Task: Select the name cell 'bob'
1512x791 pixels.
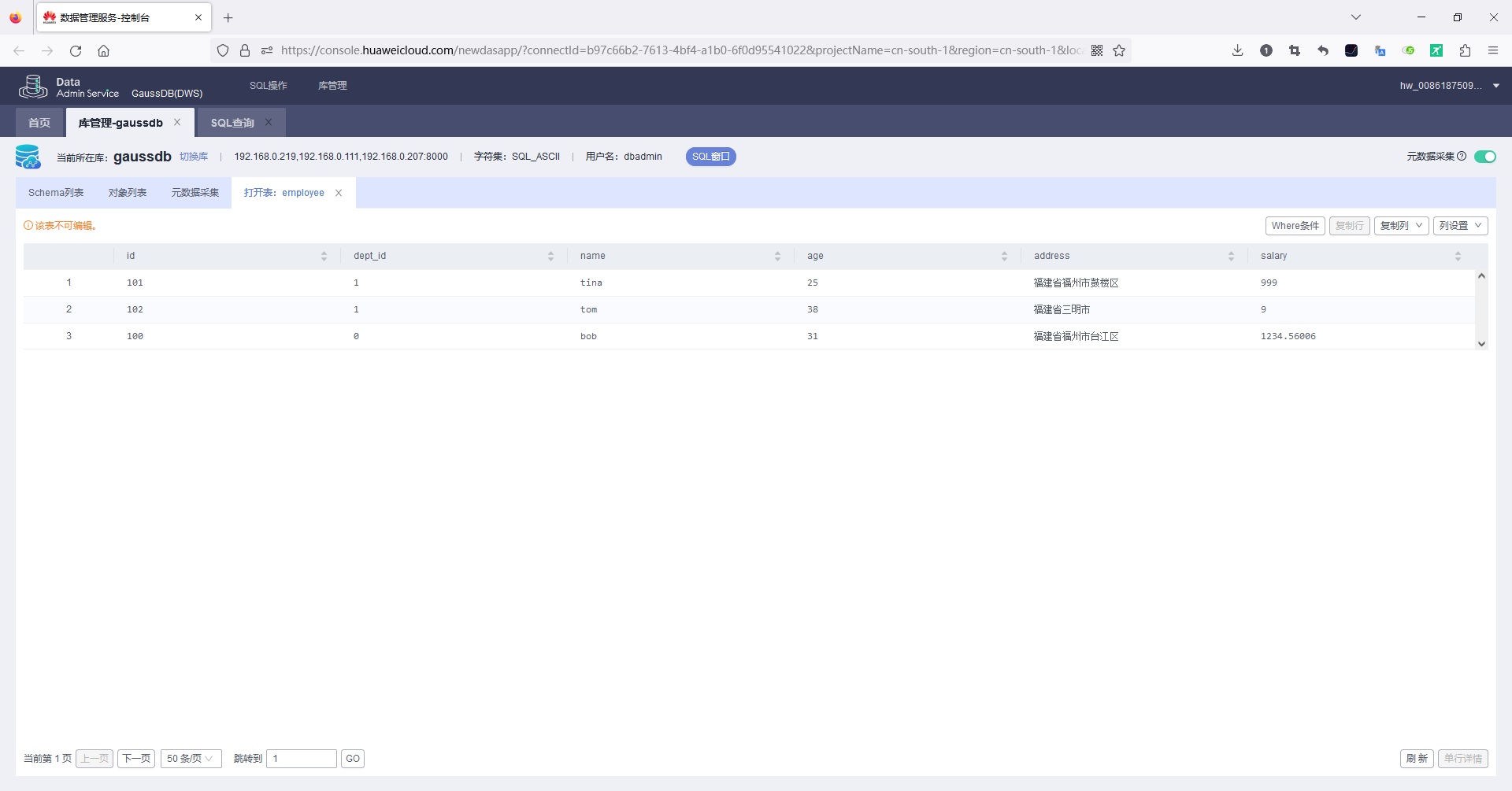Action: [x=588, y=336]
